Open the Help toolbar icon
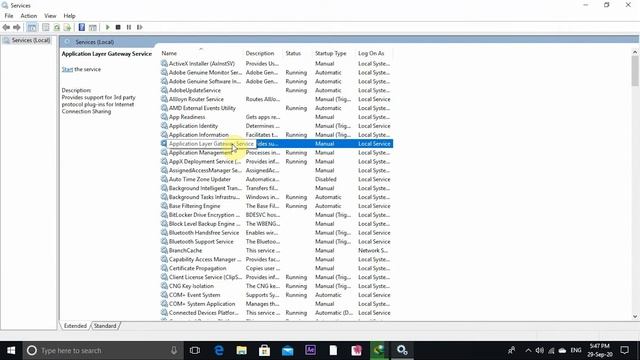 [x=82, y=27]
